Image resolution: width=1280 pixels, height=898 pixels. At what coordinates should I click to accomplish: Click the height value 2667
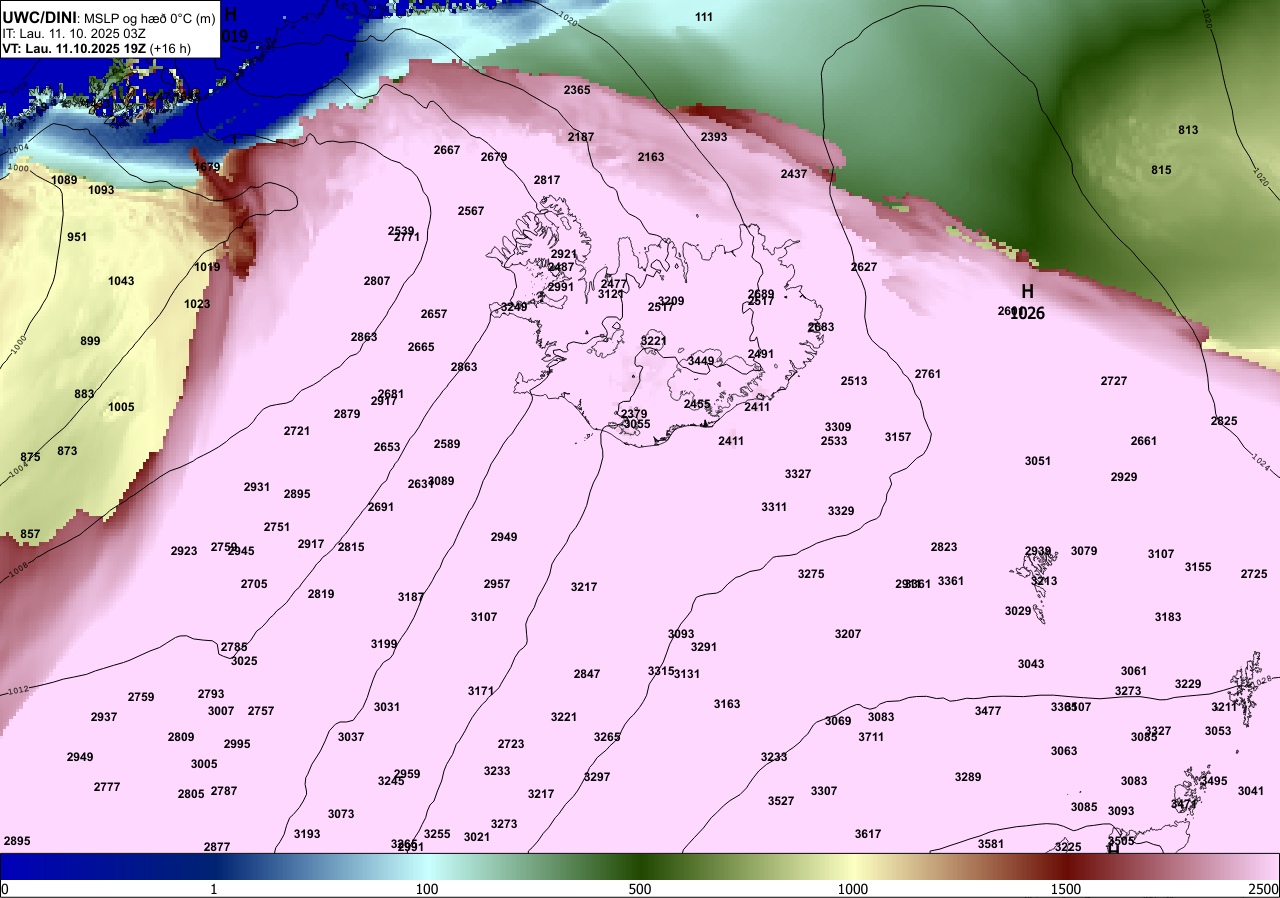click(x=447, y=150)
